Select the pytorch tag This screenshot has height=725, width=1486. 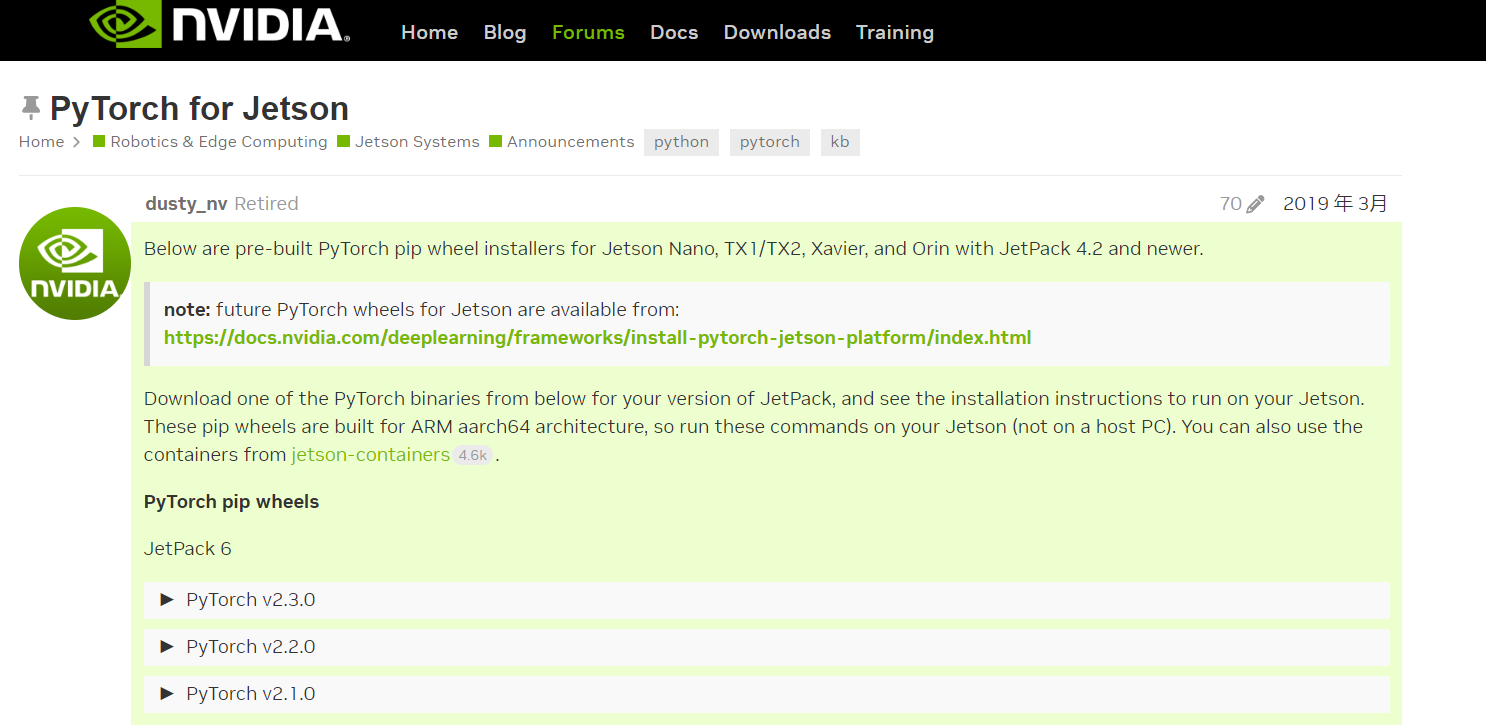(x=770, y=142)
